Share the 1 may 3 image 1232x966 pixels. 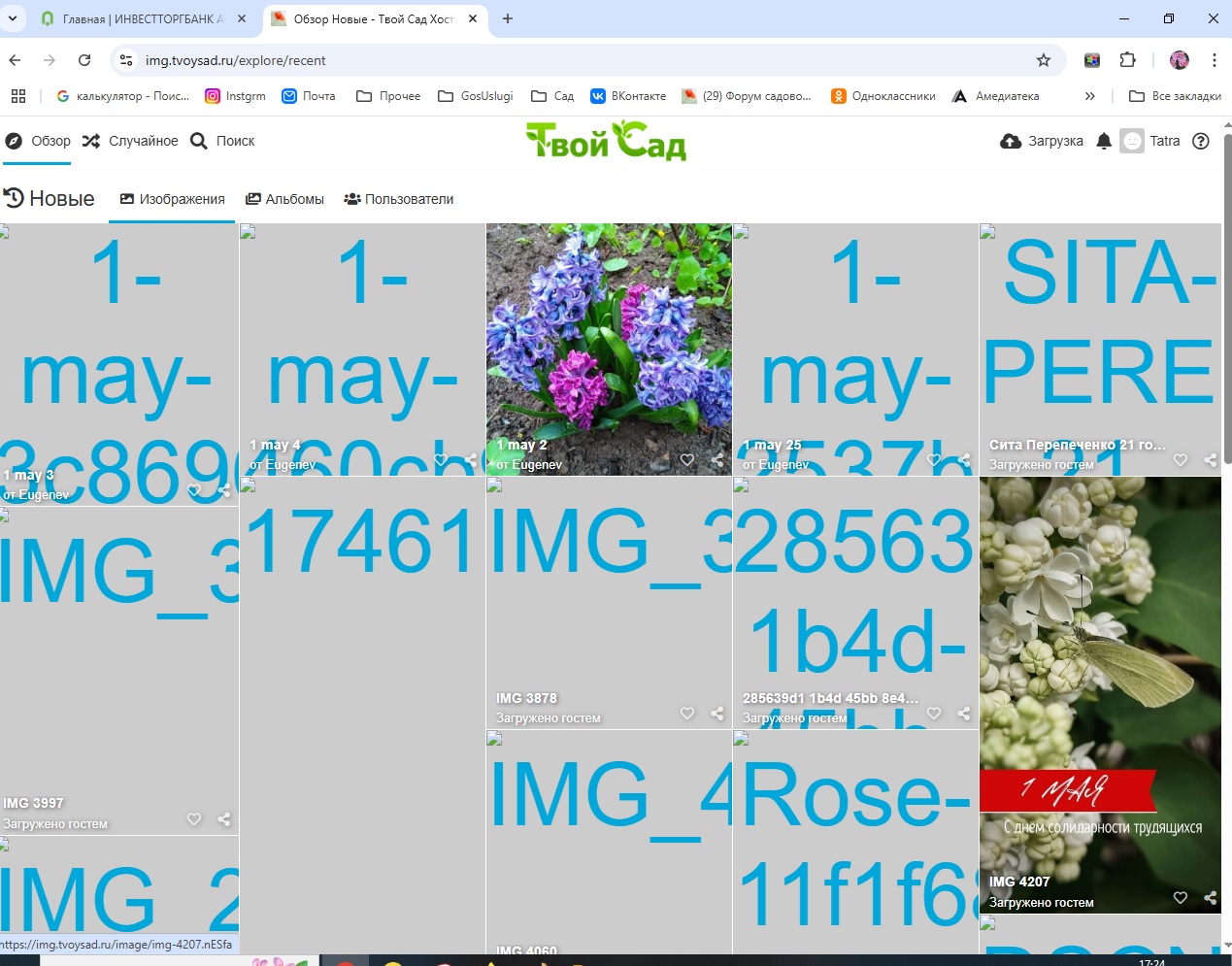(x=224, y=489)
